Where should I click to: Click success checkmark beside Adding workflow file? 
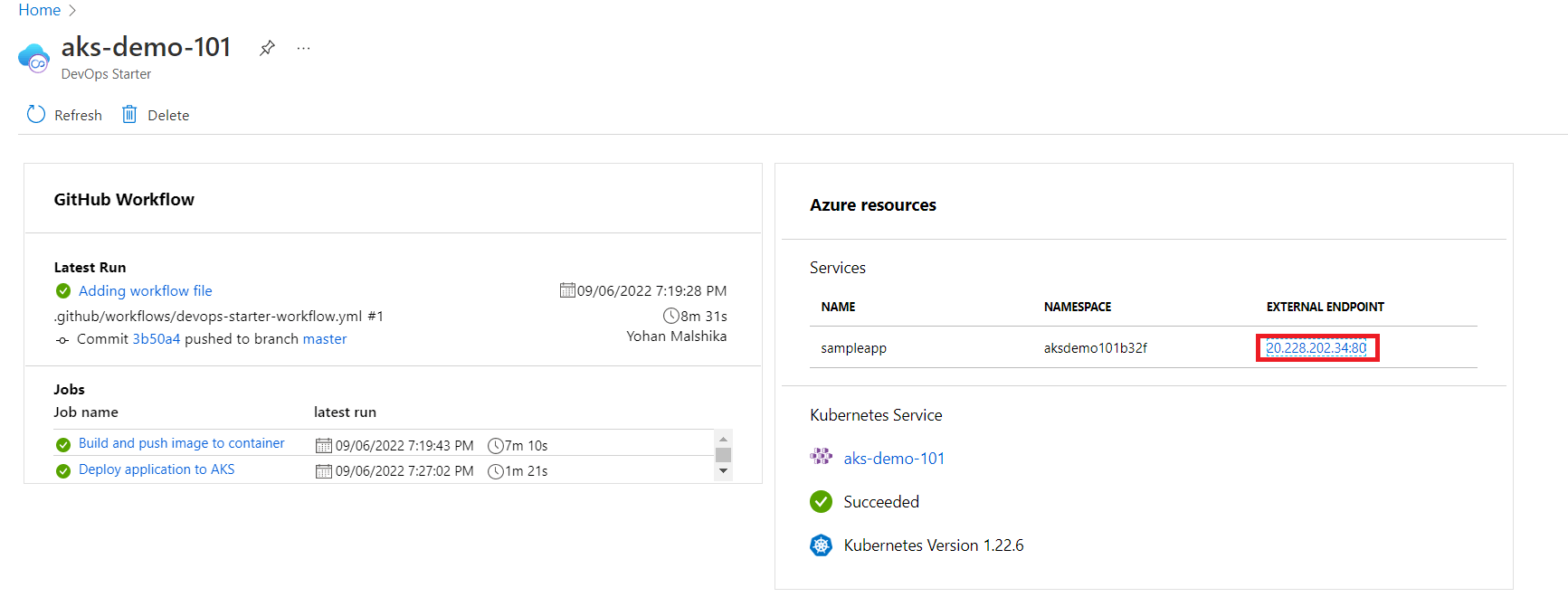[63, 290]
